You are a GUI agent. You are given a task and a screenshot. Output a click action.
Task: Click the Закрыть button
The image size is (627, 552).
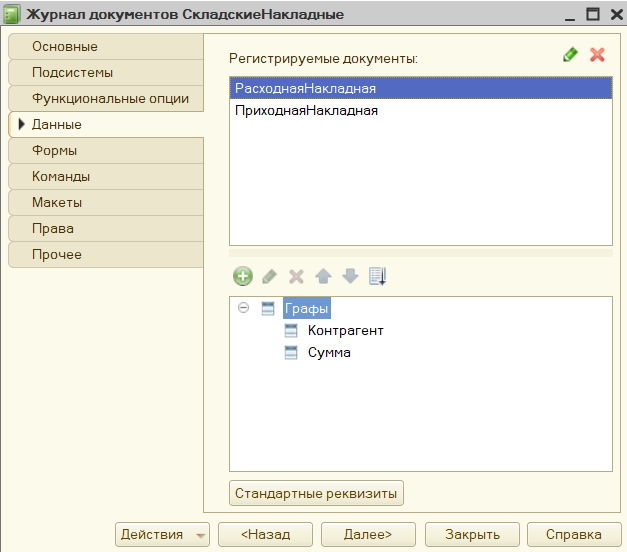point(472,534)
